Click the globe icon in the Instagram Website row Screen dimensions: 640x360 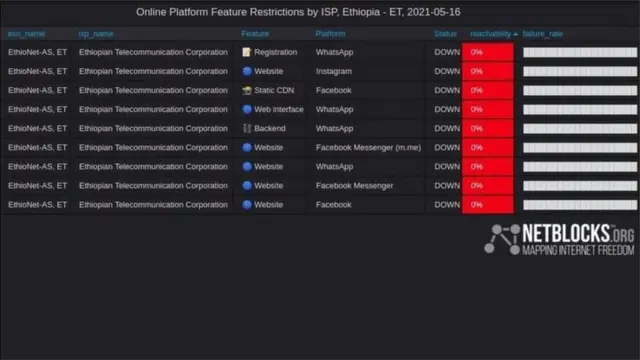247,71
